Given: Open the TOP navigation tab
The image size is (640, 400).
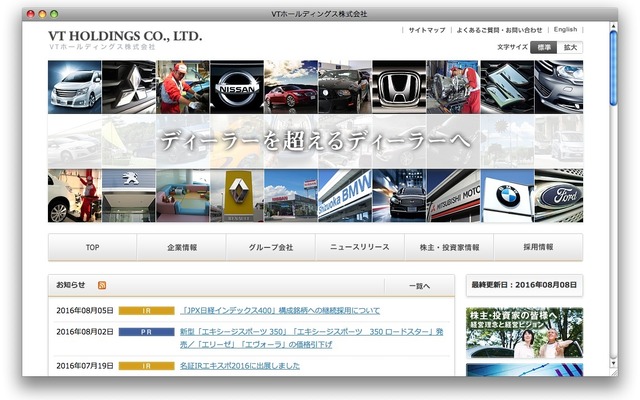Looking at the screenshot, I should coord(93,247).
